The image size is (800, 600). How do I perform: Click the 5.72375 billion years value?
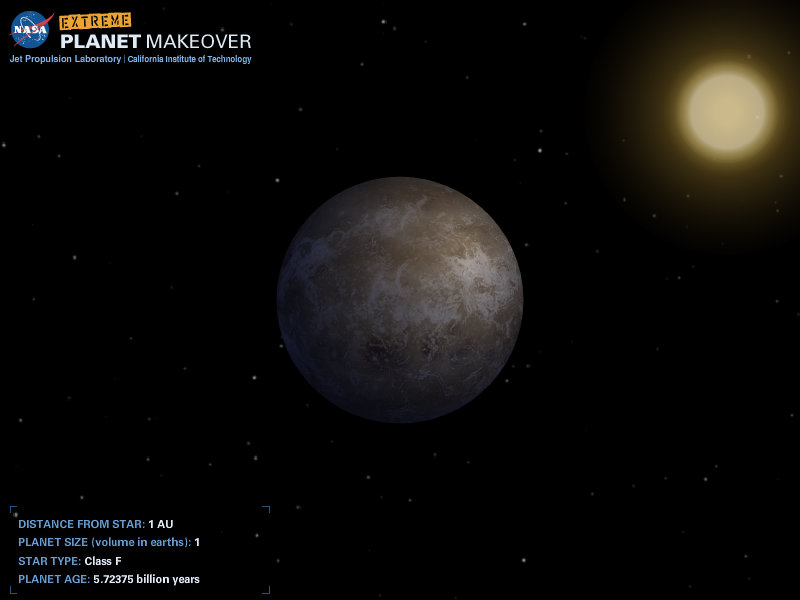coord(146,579)
